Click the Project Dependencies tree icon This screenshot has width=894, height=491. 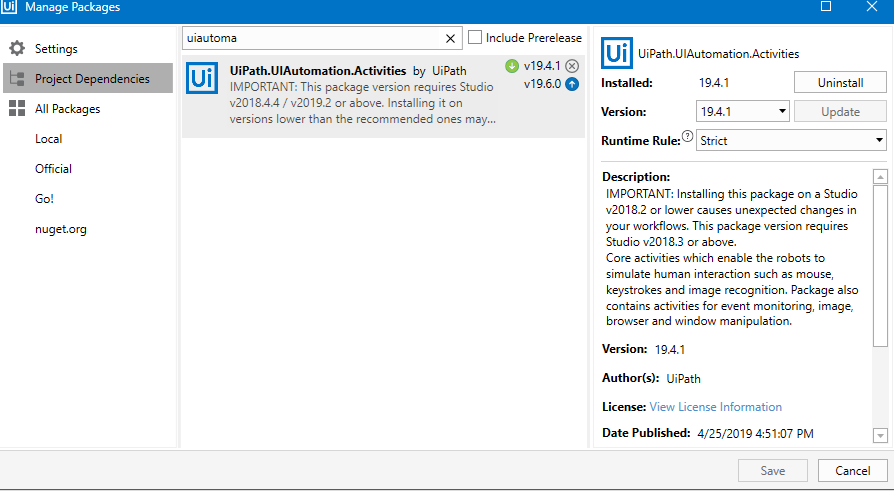[17, 79]
